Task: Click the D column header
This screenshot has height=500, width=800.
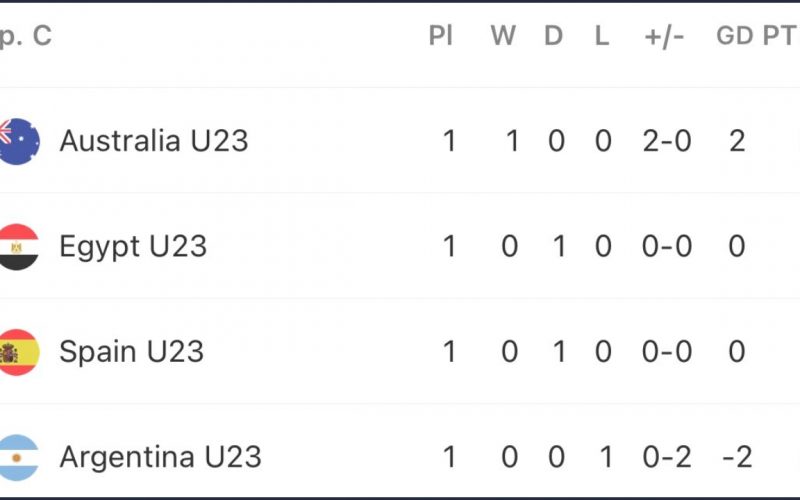Action: tap(554, 36)
